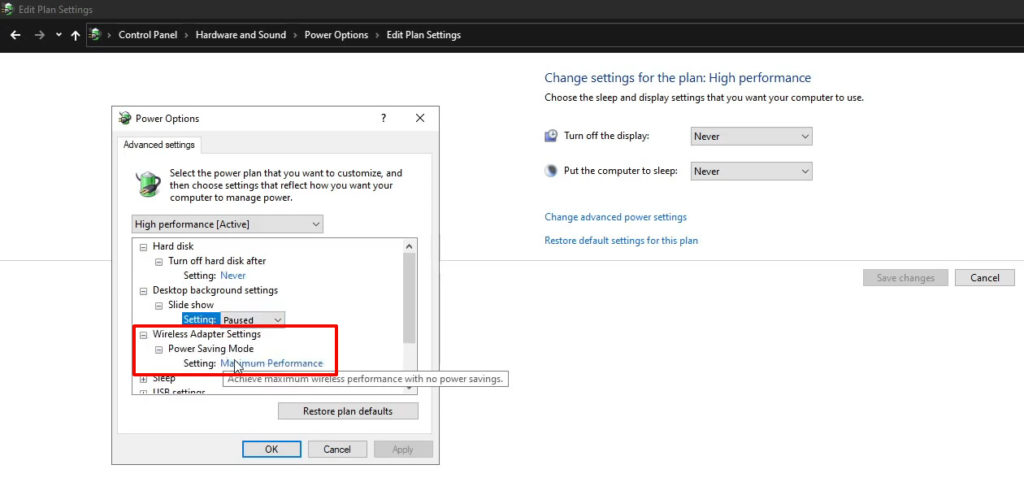Click the monitor icon beside Turn off the display
The height and width of the screenshot is (478, 1024).
pos(551,136)
